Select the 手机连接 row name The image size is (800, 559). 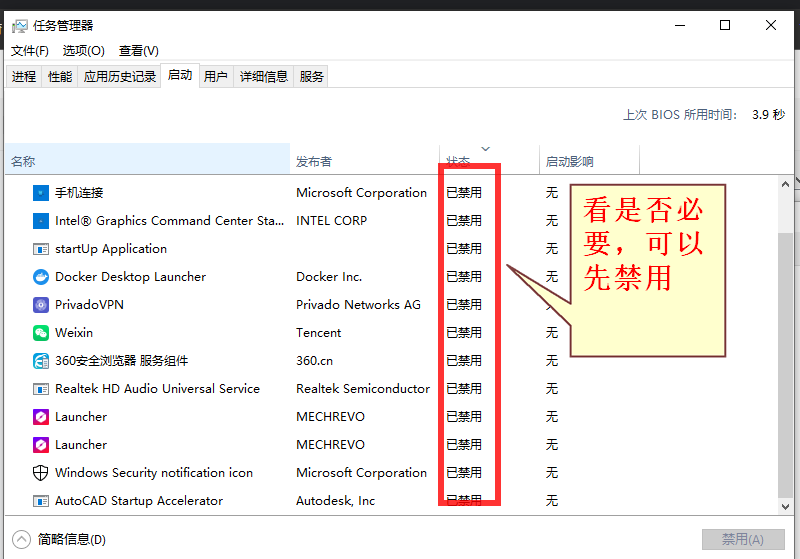click(x=79, y=193)
